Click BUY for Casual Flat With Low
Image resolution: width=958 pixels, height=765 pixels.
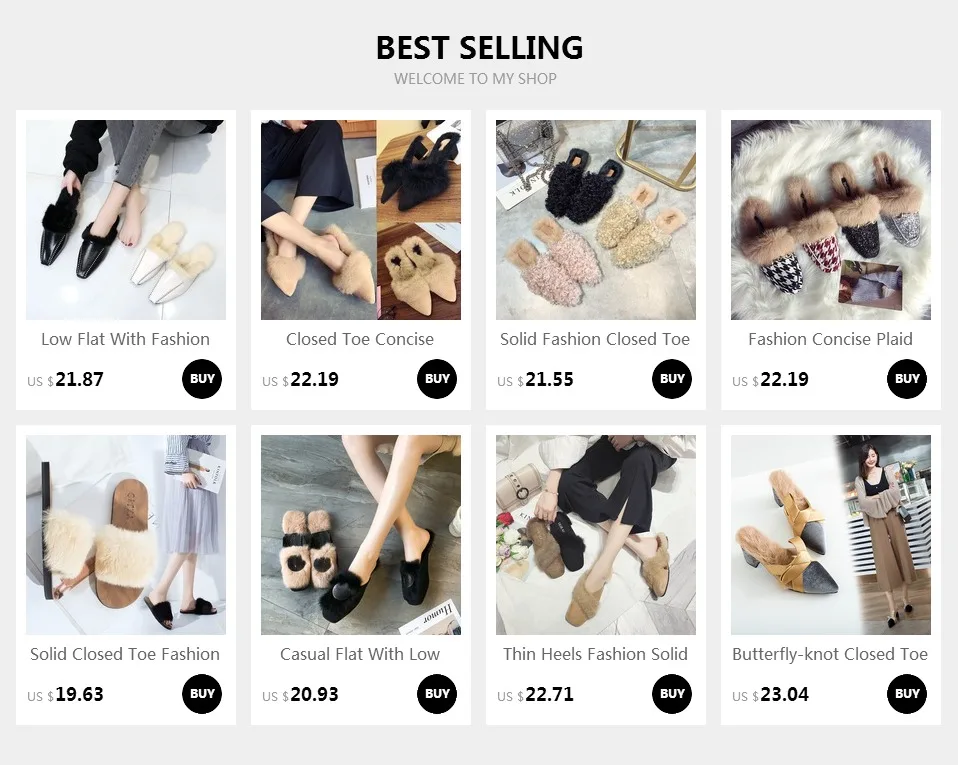point(437,694)
